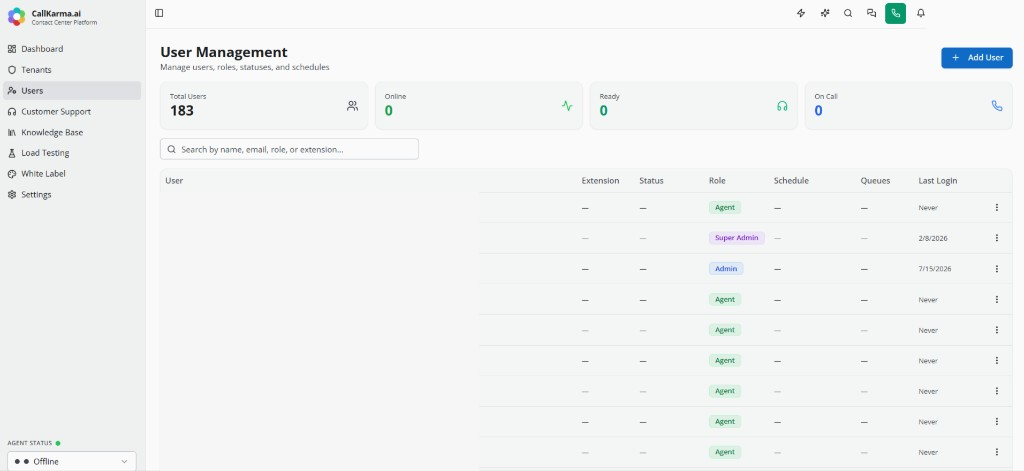Click the pulse icon in Online card

[567, 106]
